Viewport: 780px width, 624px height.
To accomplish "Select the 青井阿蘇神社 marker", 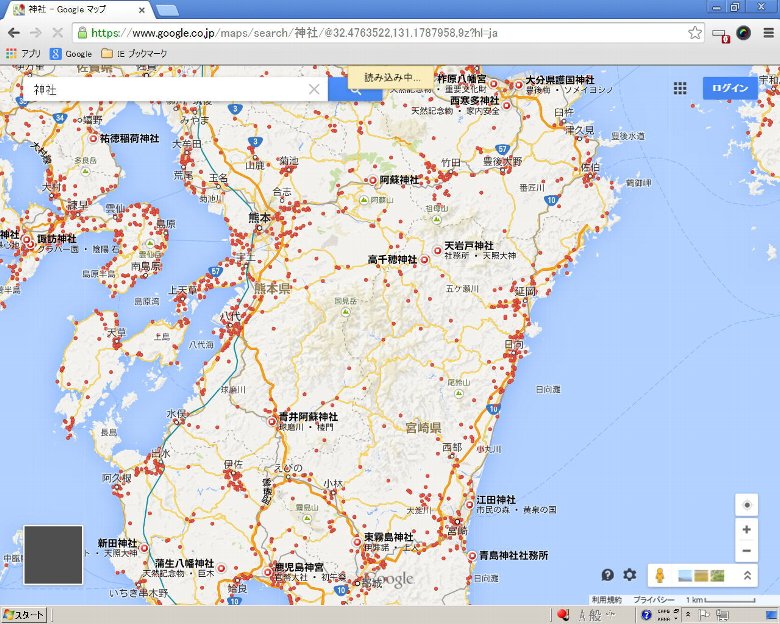I will click(x=272, y=422).
